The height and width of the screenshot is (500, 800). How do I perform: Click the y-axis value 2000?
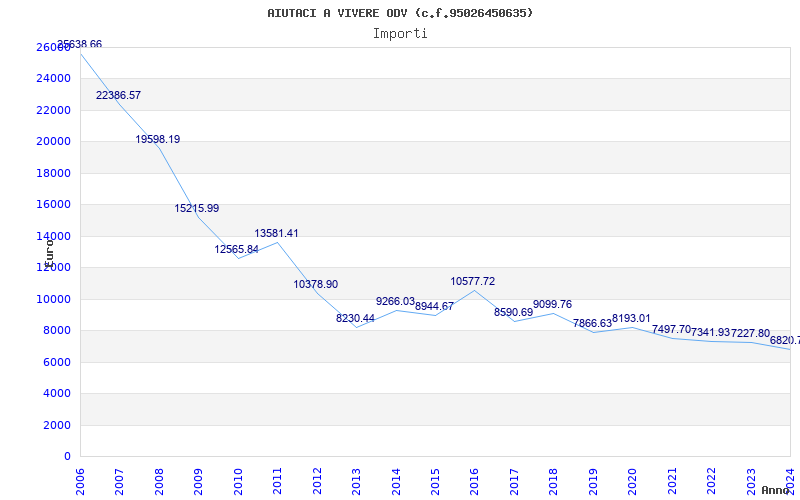pyautogui.click(x=56, y=425)
